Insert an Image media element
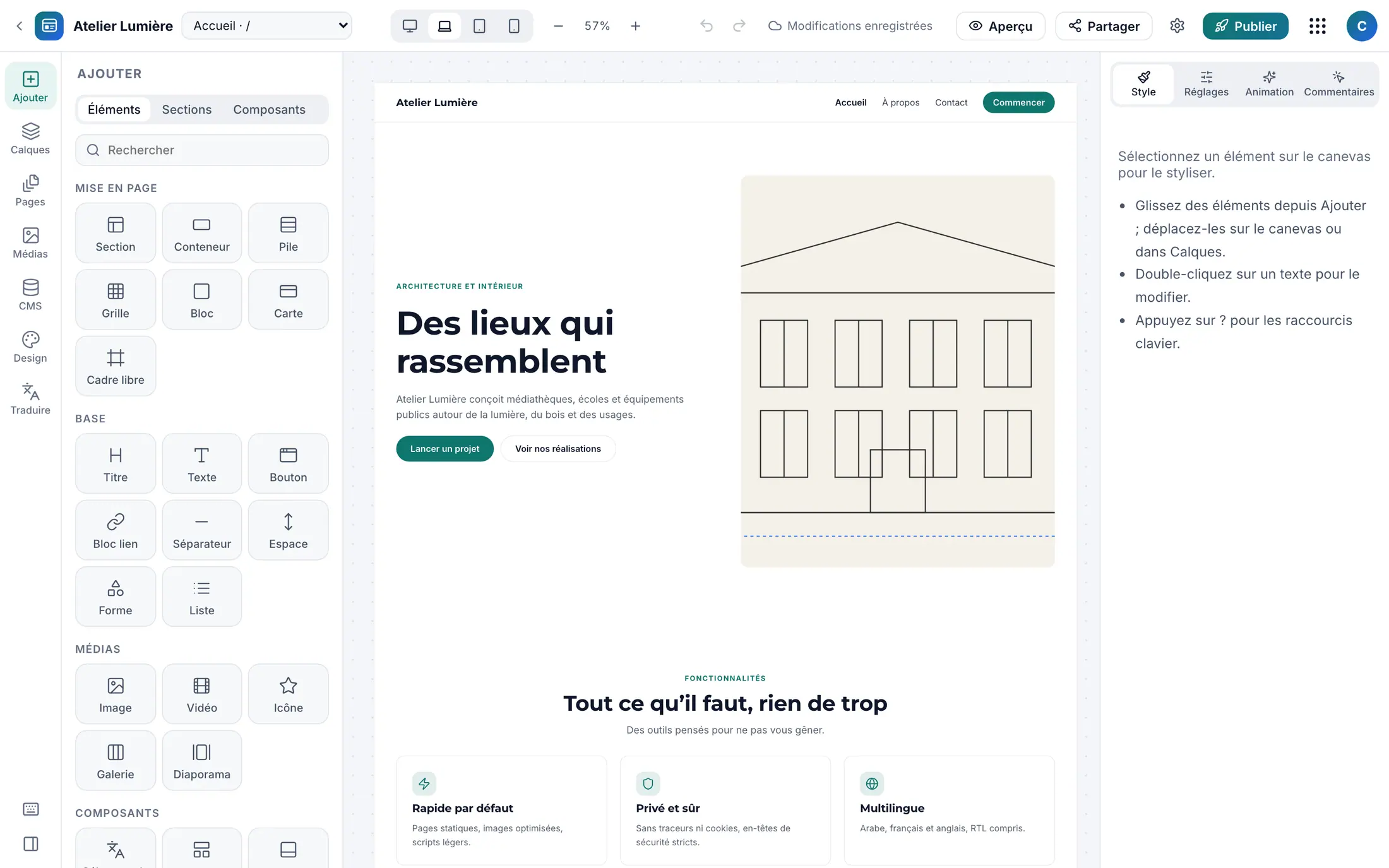Viewport: 1389px width, 868px height. [x=116, y=694]
